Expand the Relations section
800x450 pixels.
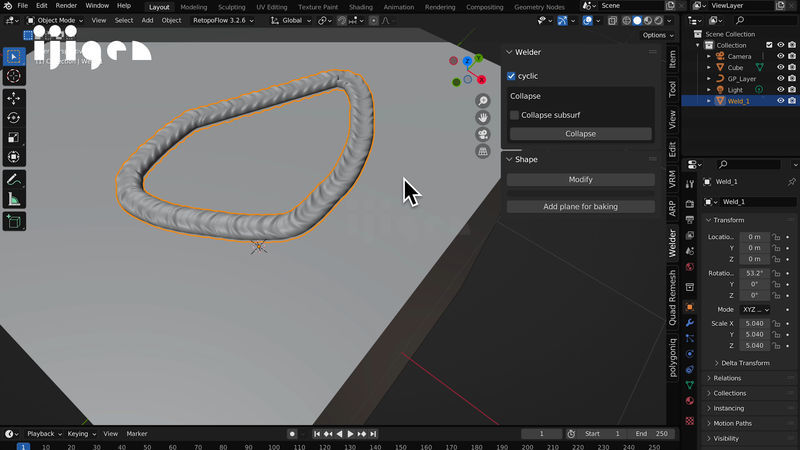(x=727, y=378)
